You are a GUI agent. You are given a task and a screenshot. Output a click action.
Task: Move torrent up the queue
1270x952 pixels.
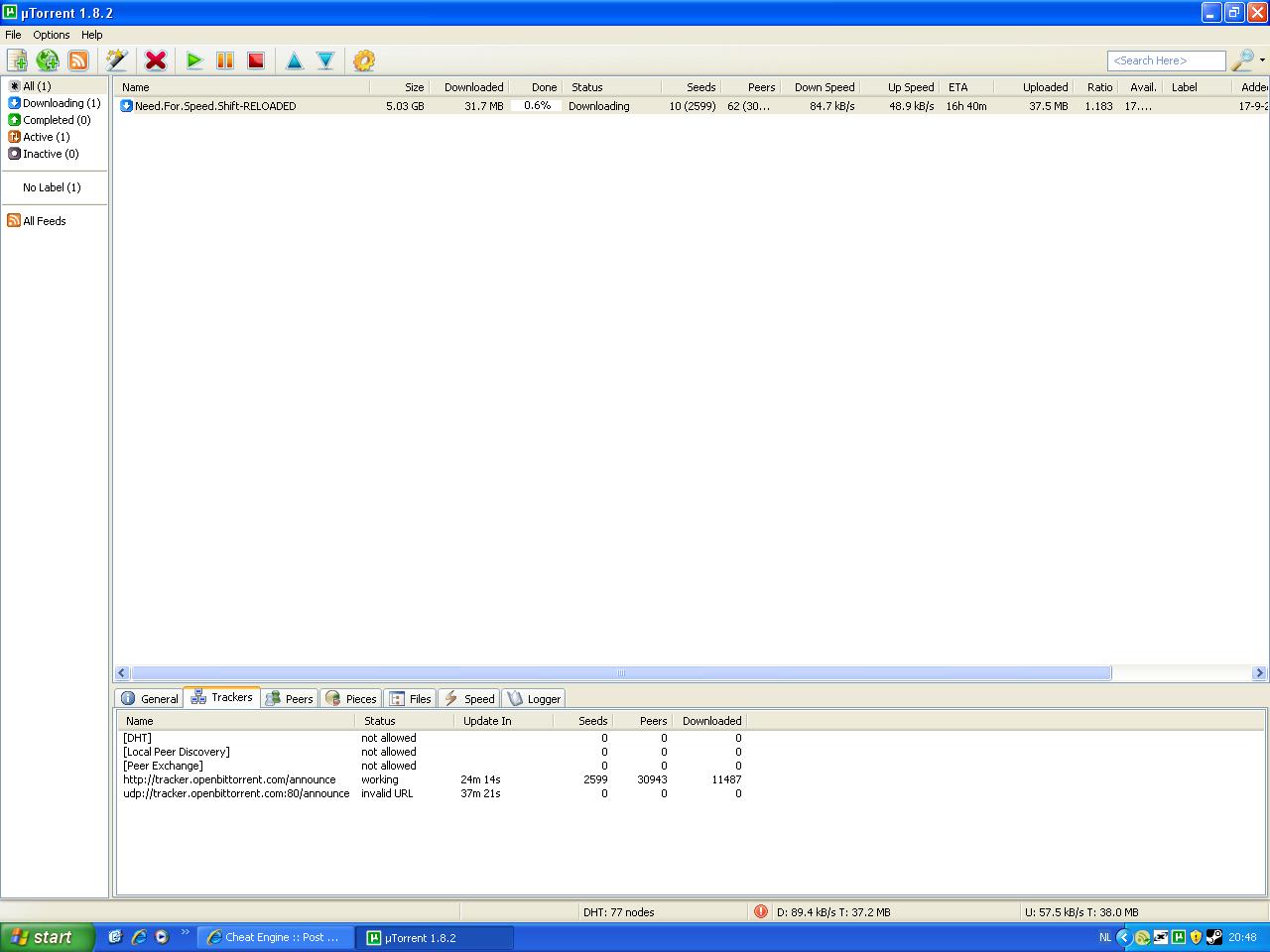point(295,60)
